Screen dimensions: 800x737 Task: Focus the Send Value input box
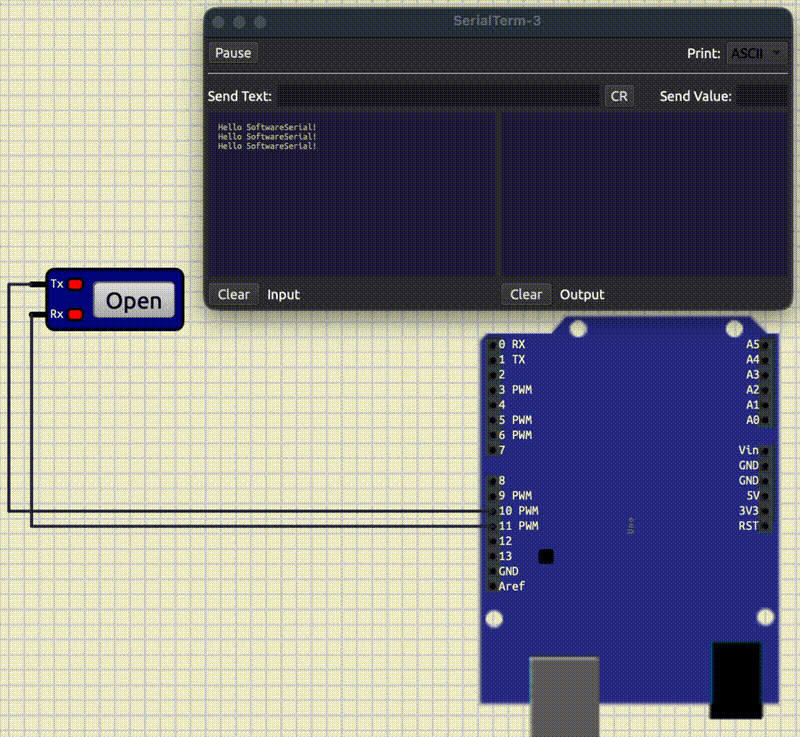(x=763, y=96)
